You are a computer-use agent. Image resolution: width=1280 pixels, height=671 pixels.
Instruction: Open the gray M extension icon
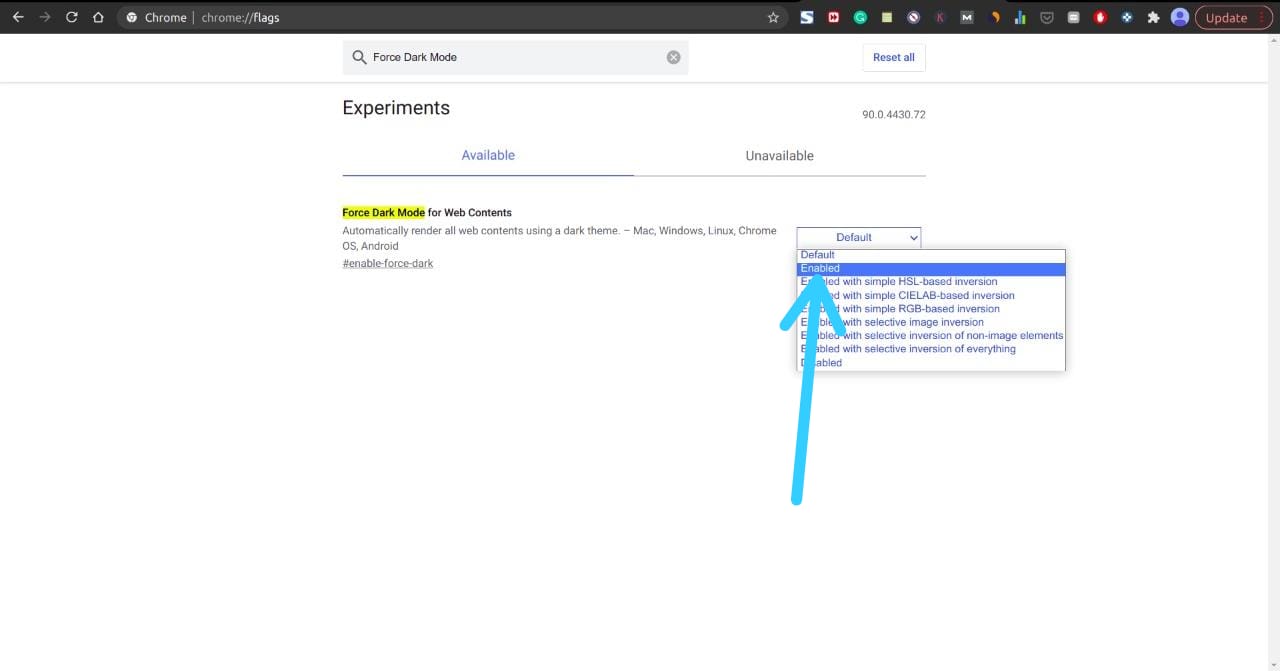(967, 17)
